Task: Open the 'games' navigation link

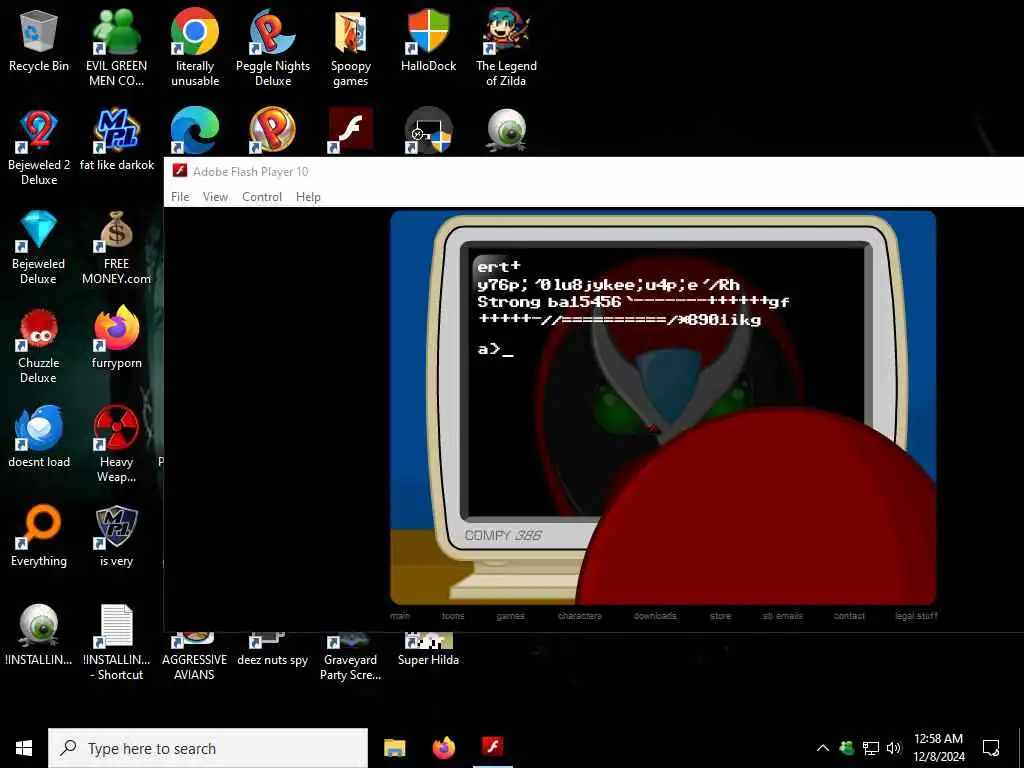Action: coord(510,616)
